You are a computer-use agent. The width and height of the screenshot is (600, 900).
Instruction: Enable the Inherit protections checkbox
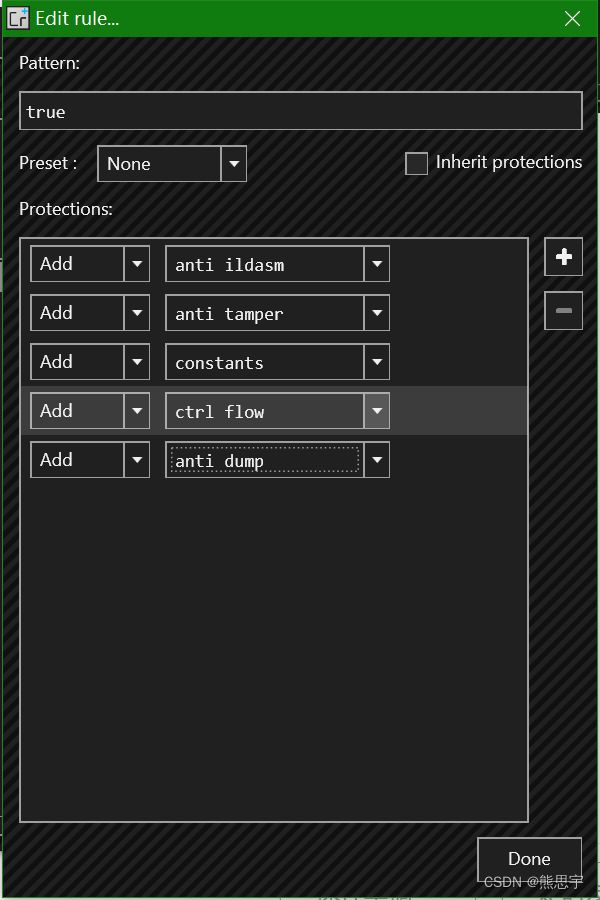(x=416, y=163)
